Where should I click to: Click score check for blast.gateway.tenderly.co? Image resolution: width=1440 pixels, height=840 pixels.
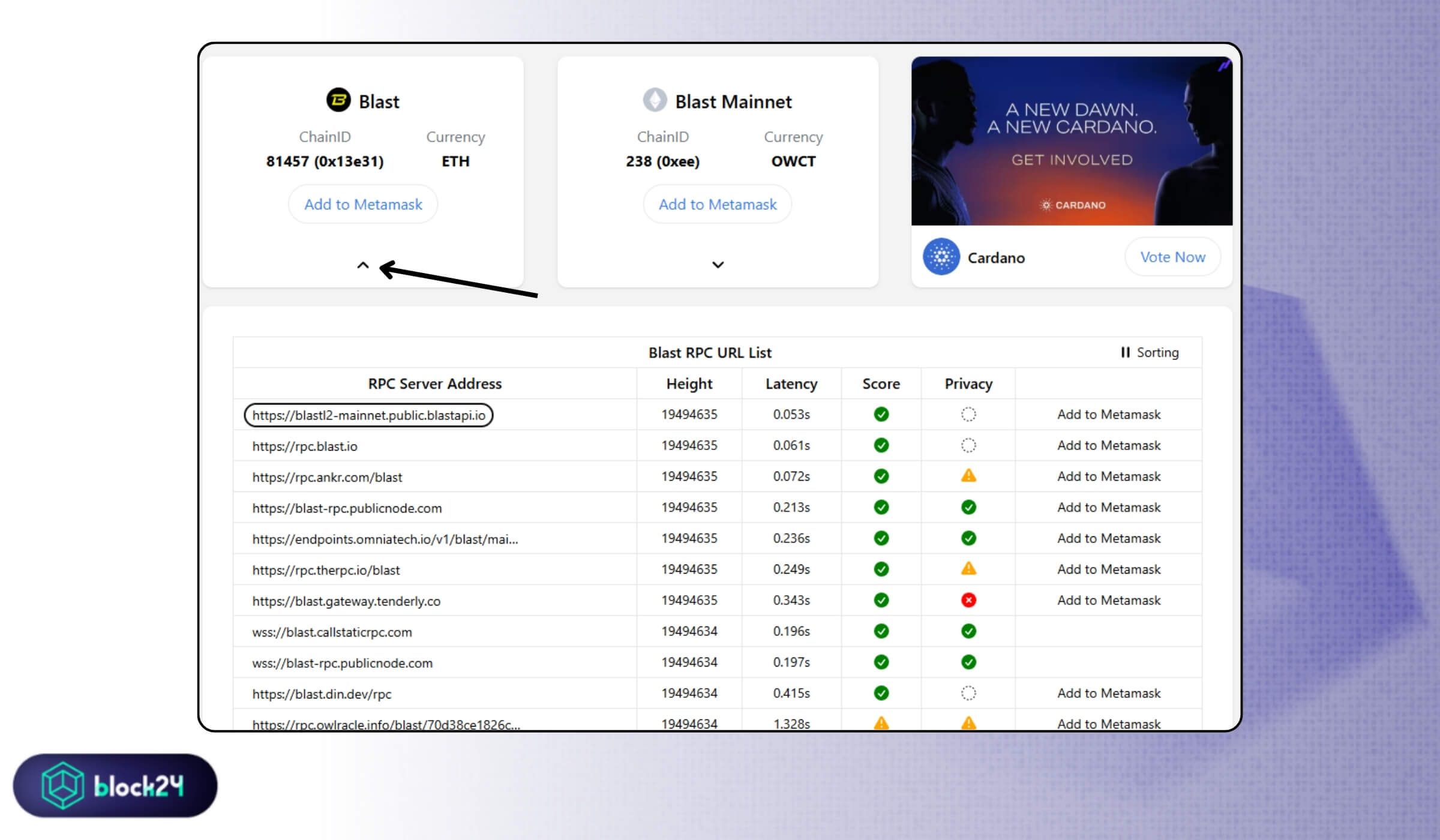881,600
